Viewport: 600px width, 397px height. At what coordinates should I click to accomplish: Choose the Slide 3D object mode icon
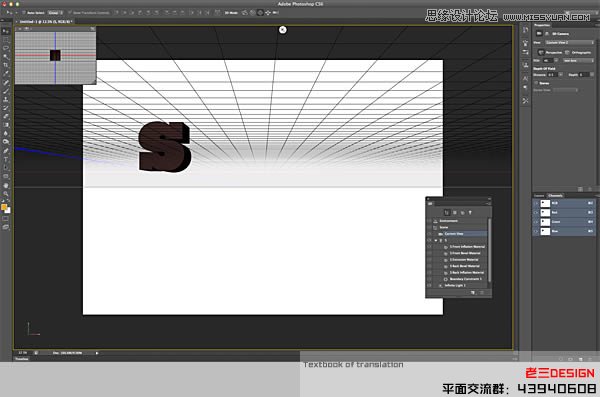pyautogui.click(x=268, y=13)
